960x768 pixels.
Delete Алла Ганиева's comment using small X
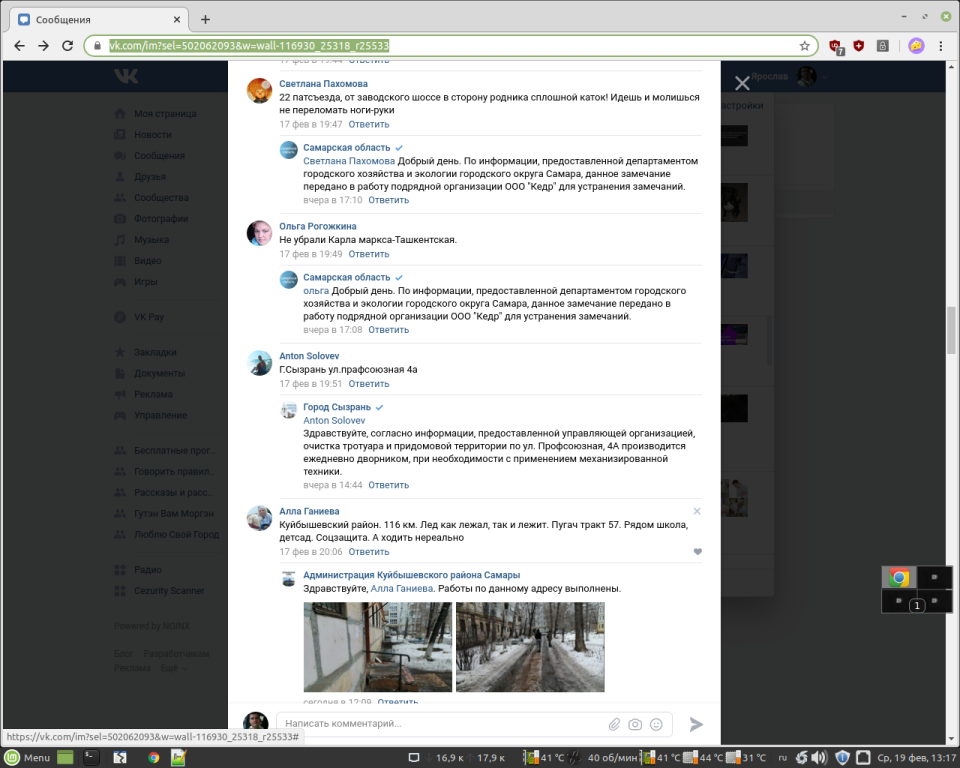pos(697,511)
